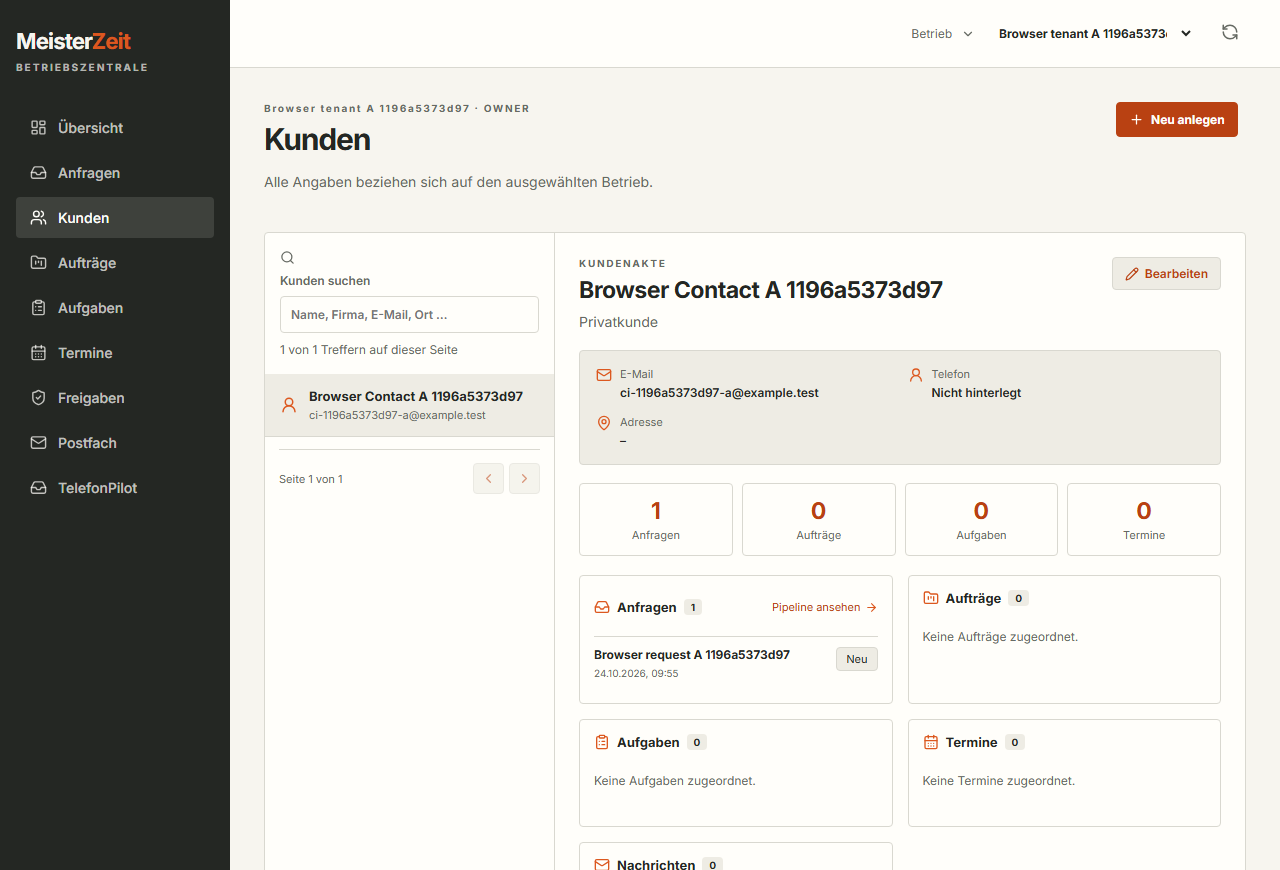Click the Neu anlegen button
This screenshot has height=870, width=1280.
tap(1177, 120)
